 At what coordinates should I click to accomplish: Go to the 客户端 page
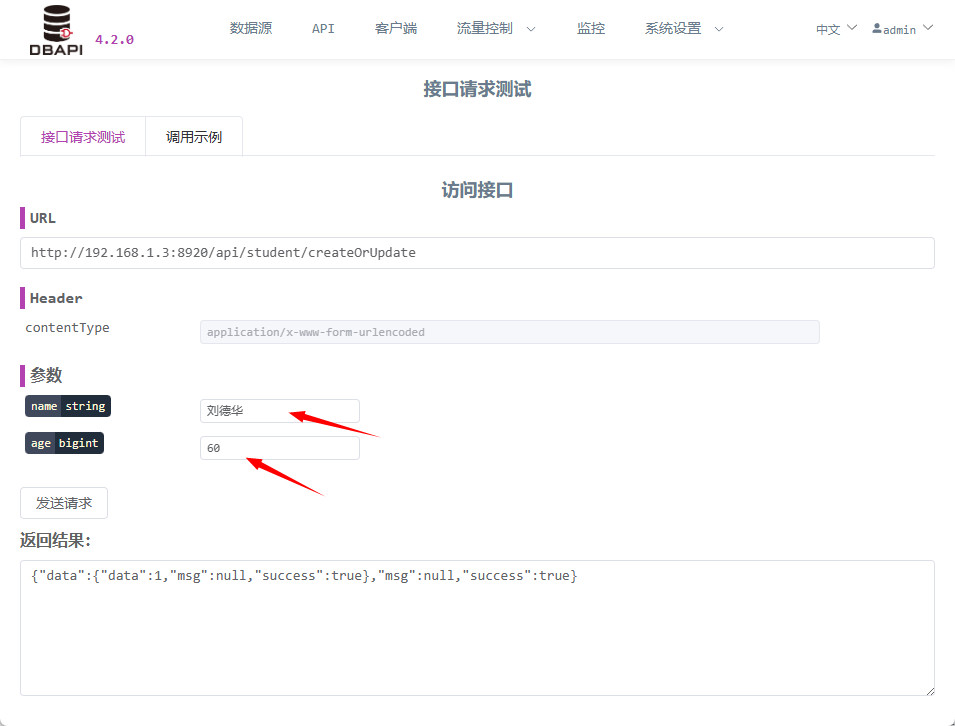point(396,28)
